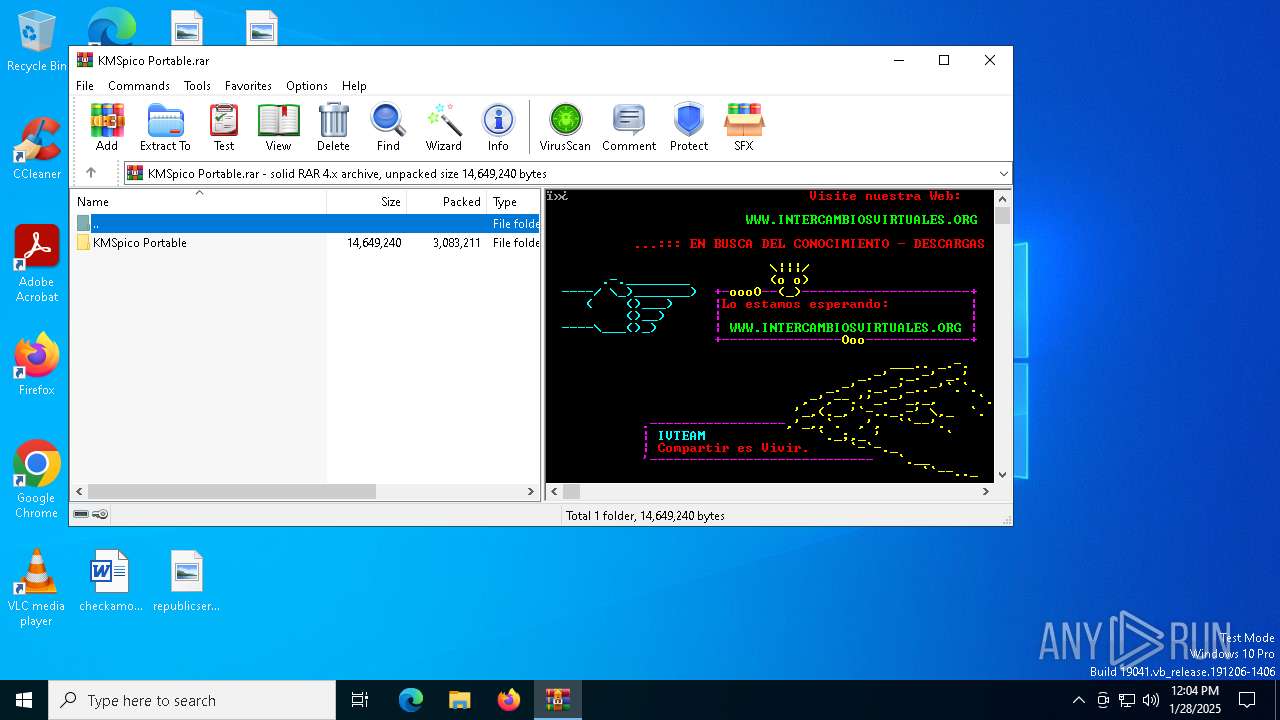Click the comment pane vertical scrollbar

[1002, 336]
